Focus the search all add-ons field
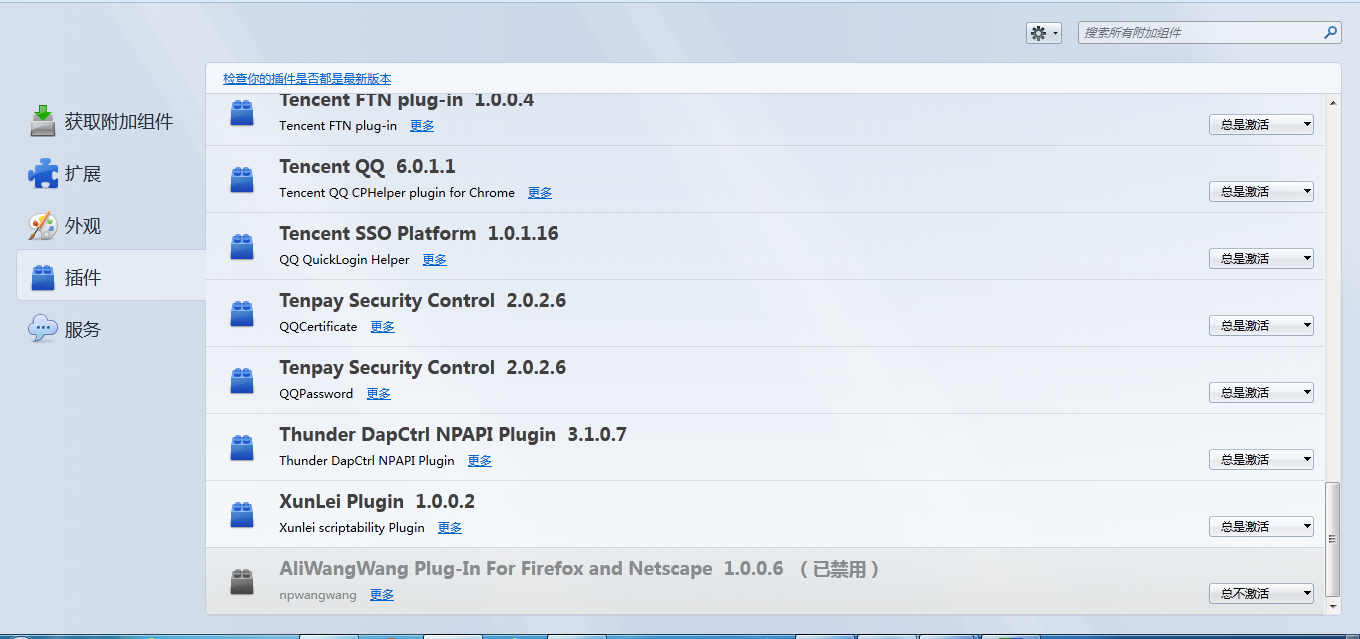Viewport: 1360px width, 639px height. pos(1198,33)
